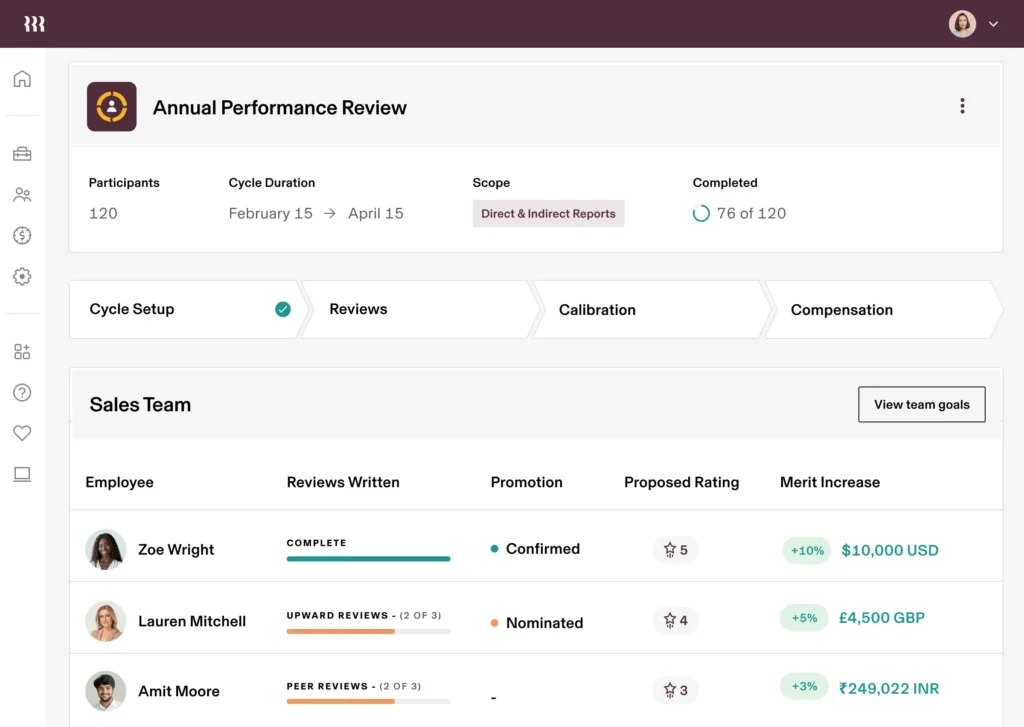Image resolution: width=1024 pixels, height=727 pixels.
Task: Select the apps grid icon in sidebar
Action: 22,351
